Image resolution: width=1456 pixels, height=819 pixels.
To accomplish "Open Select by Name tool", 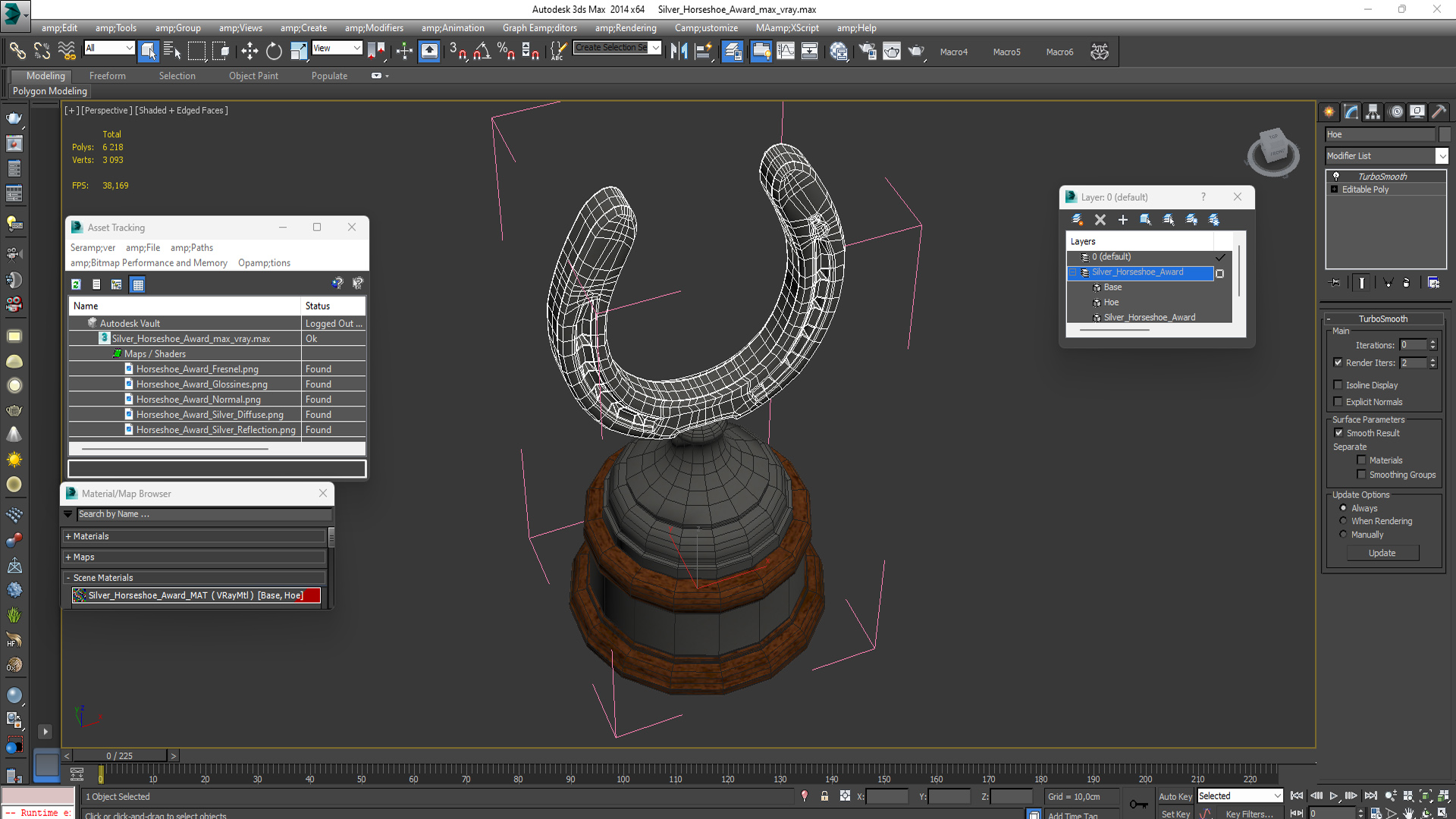I will click(172, 51).
